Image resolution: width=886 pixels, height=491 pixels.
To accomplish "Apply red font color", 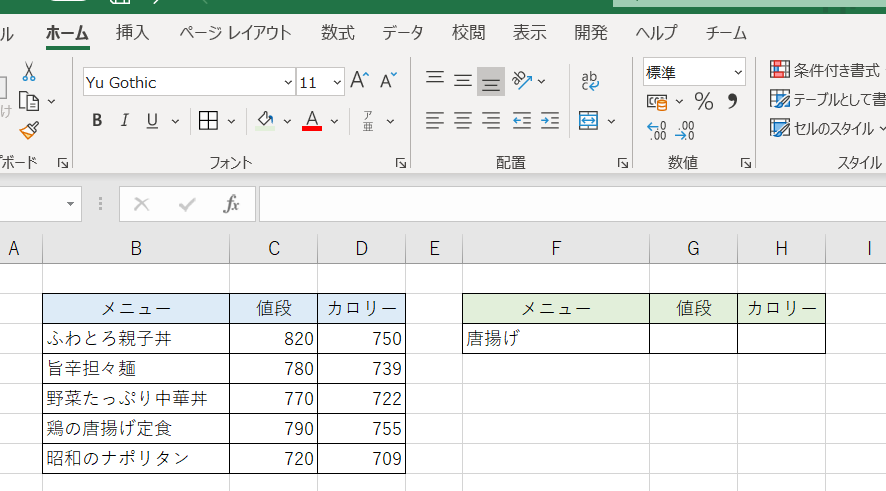I will pyautogui.click(x=312, y=120).
